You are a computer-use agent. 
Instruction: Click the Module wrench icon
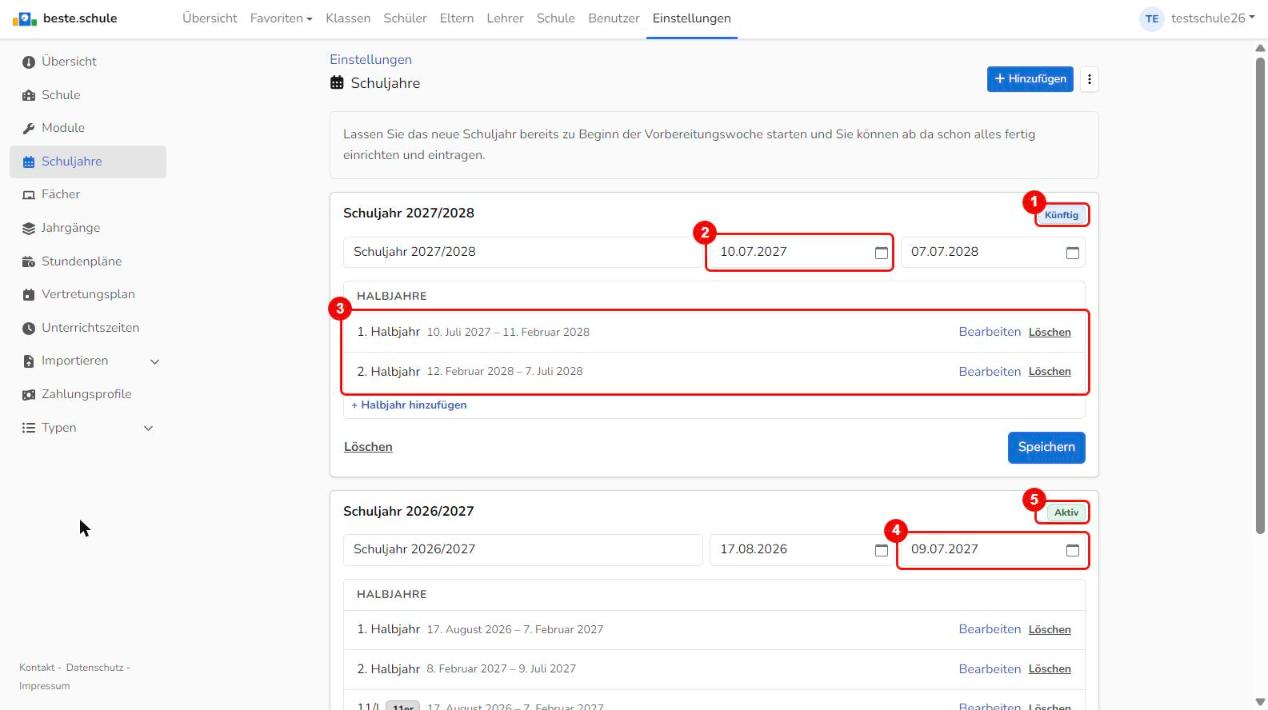(28, 128)
